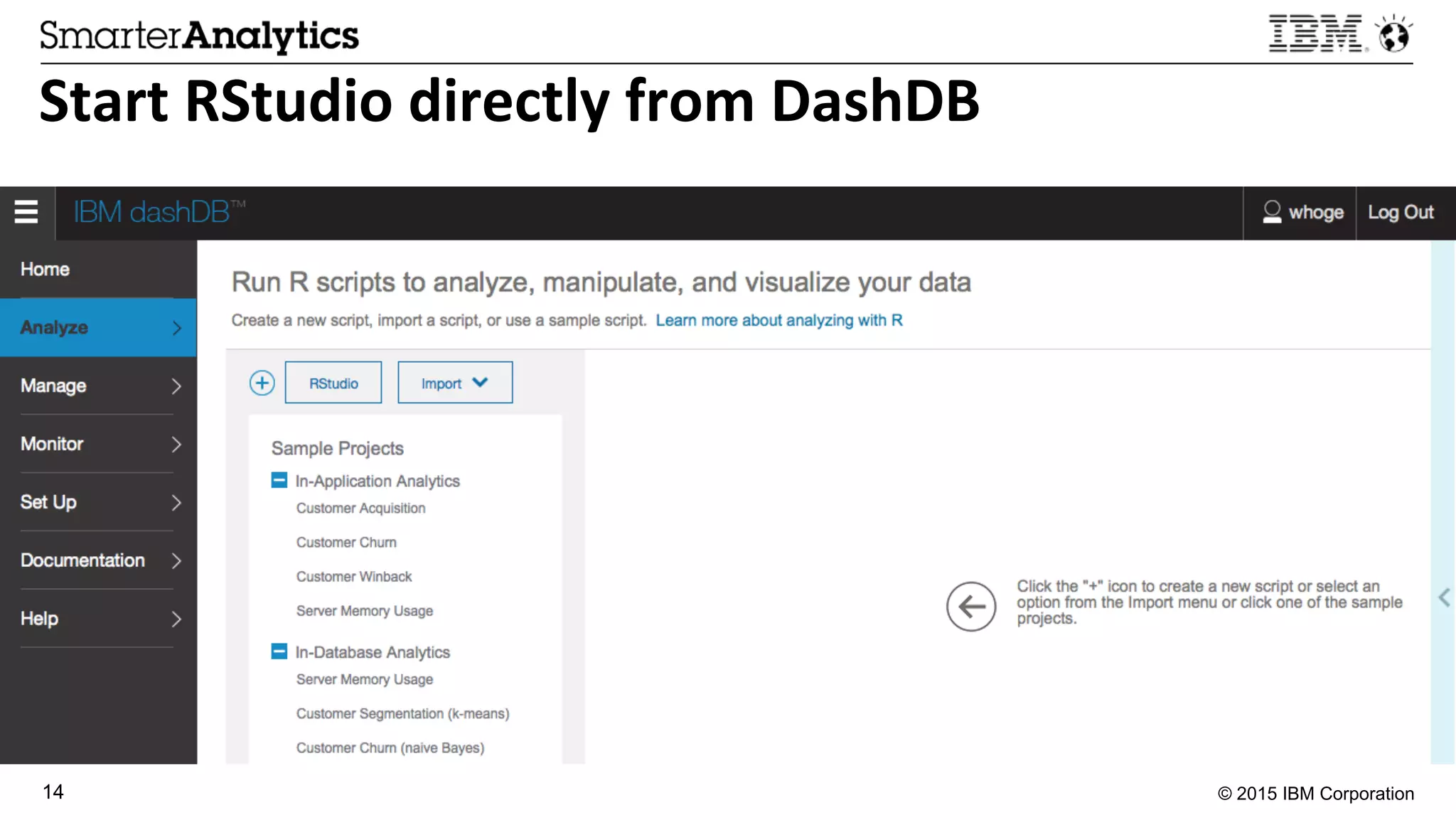Click the whoge username

click(1316, 213)
